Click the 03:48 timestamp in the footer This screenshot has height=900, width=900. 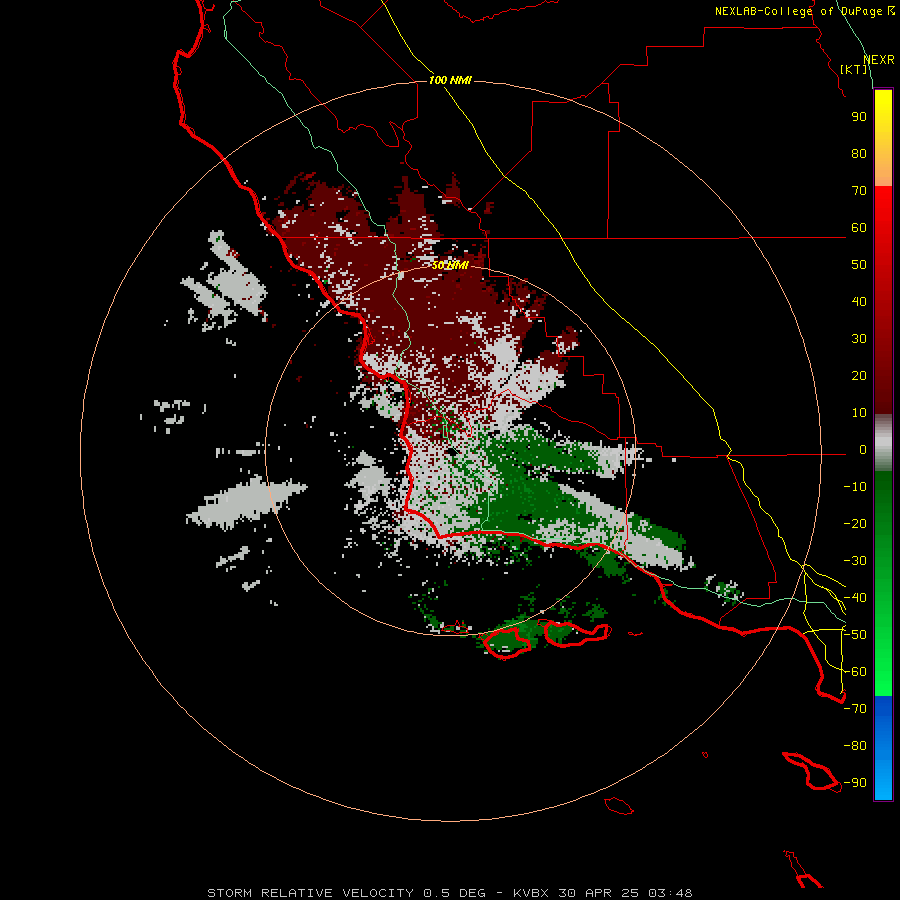coord(670,893)
